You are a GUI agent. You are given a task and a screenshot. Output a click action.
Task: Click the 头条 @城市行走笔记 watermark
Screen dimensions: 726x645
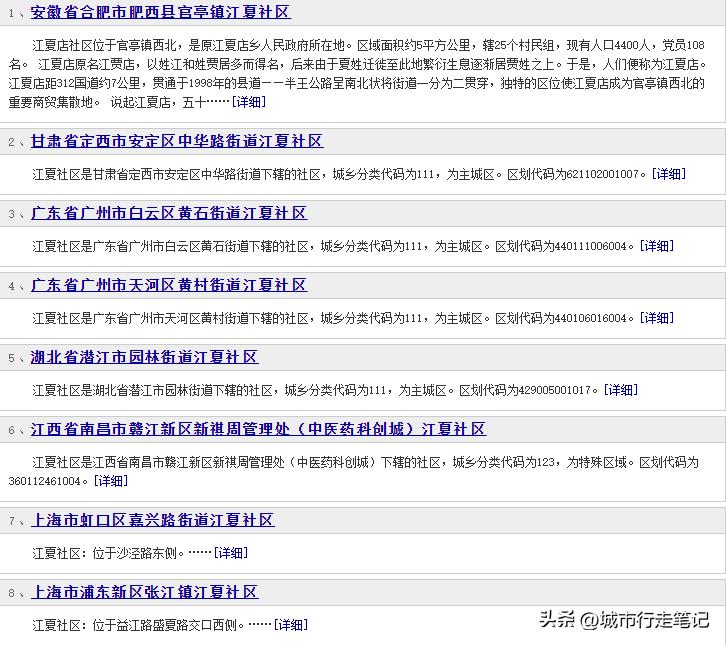click(x=624, y=621)
